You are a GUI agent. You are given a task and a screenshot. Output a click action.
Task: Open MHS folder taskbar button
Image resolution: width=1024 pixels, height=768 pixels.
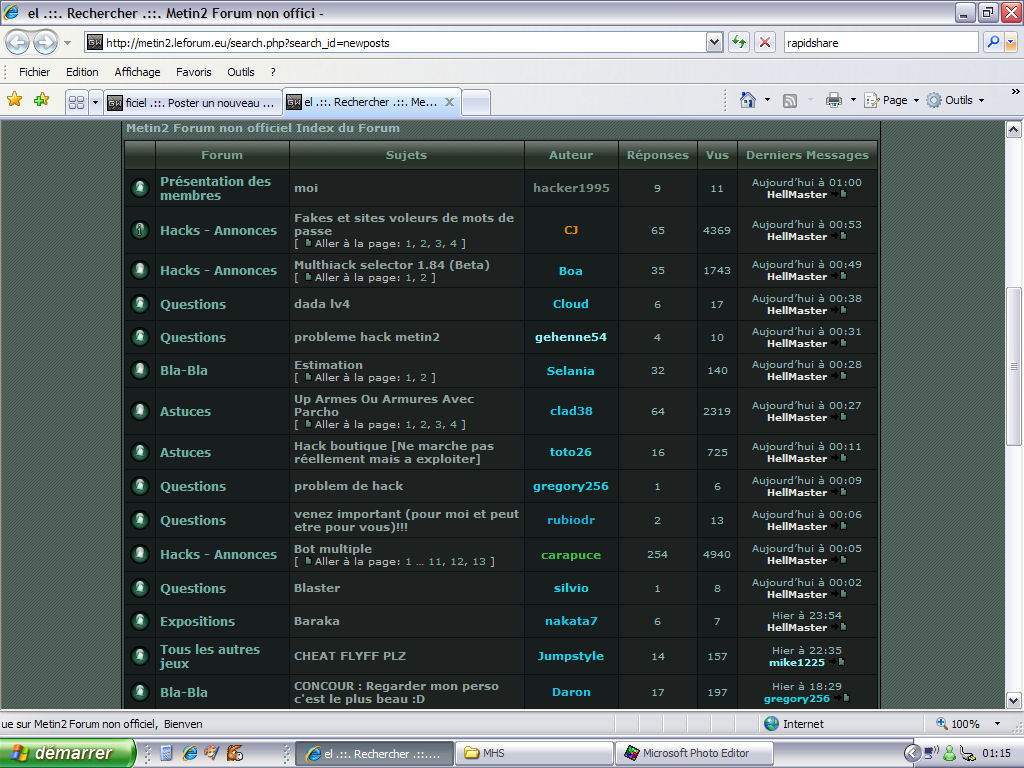pyautogui.click(x=534, y=753)
